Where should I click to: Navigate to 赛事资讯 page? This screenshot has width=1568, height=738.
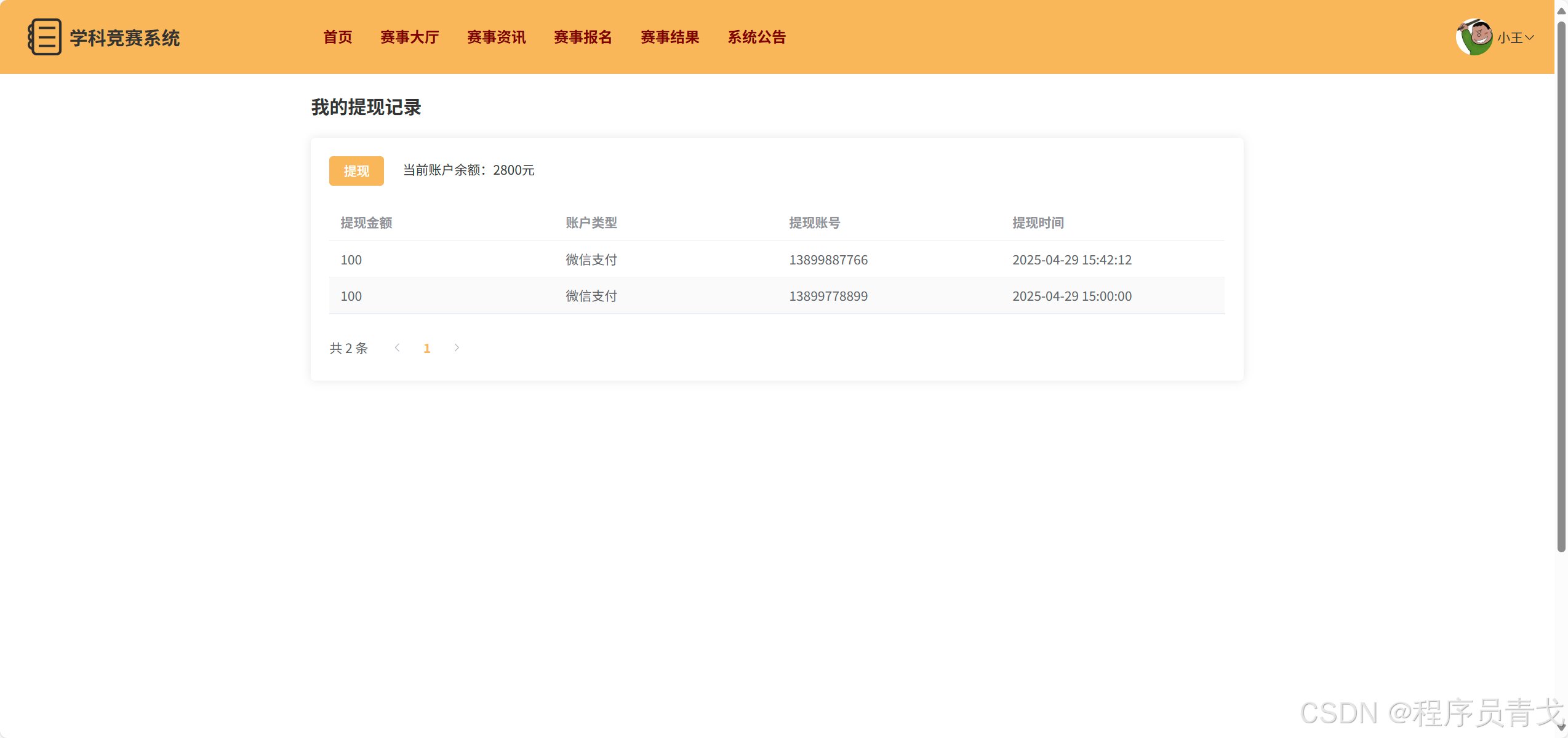pos(496,38)
